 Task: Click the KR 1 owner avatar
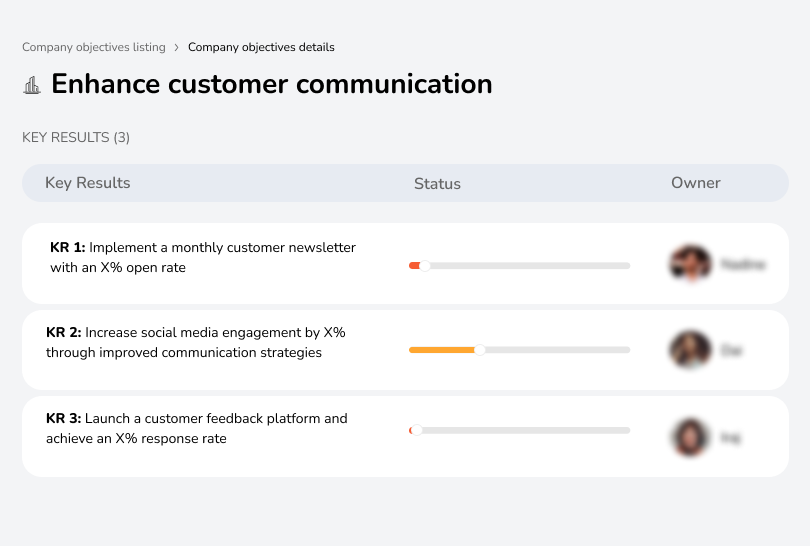point(691,263)
